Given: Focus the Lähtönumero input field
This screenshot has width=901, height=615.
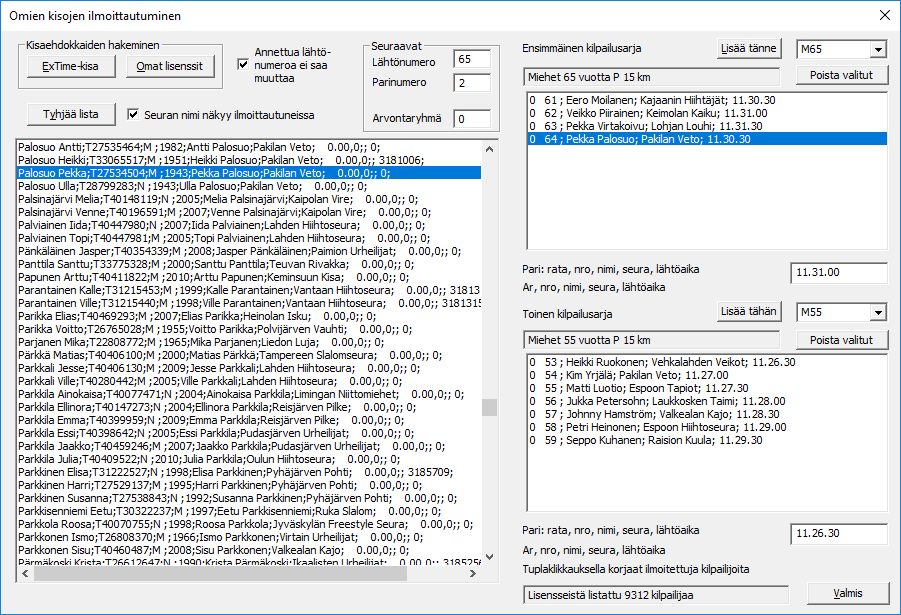Looking at the screenshot, I should click(471, 59).
